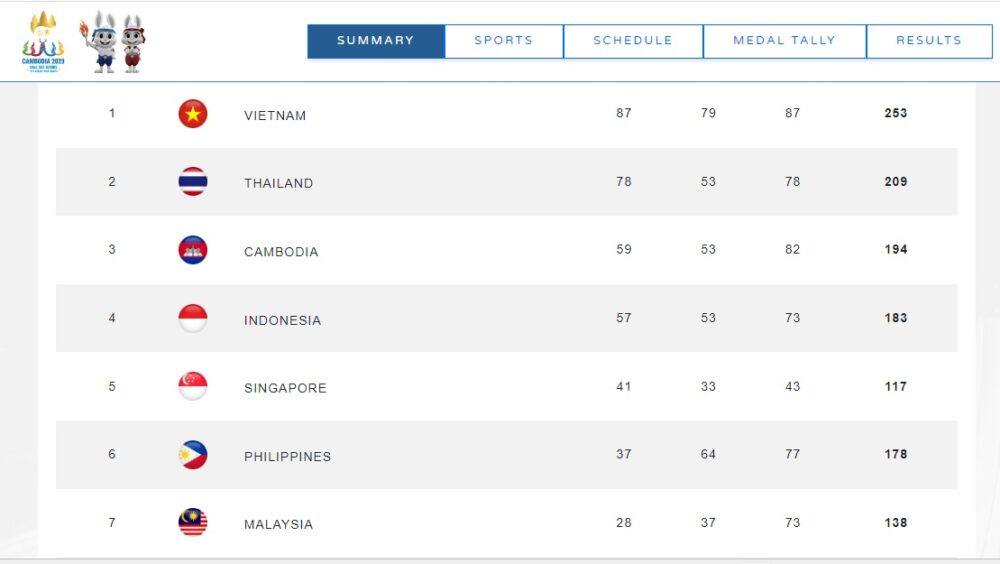The height and width of the screenshot is (564, 1000).
Task: Go to the Medal Tally tab
Action: (784, 41)
